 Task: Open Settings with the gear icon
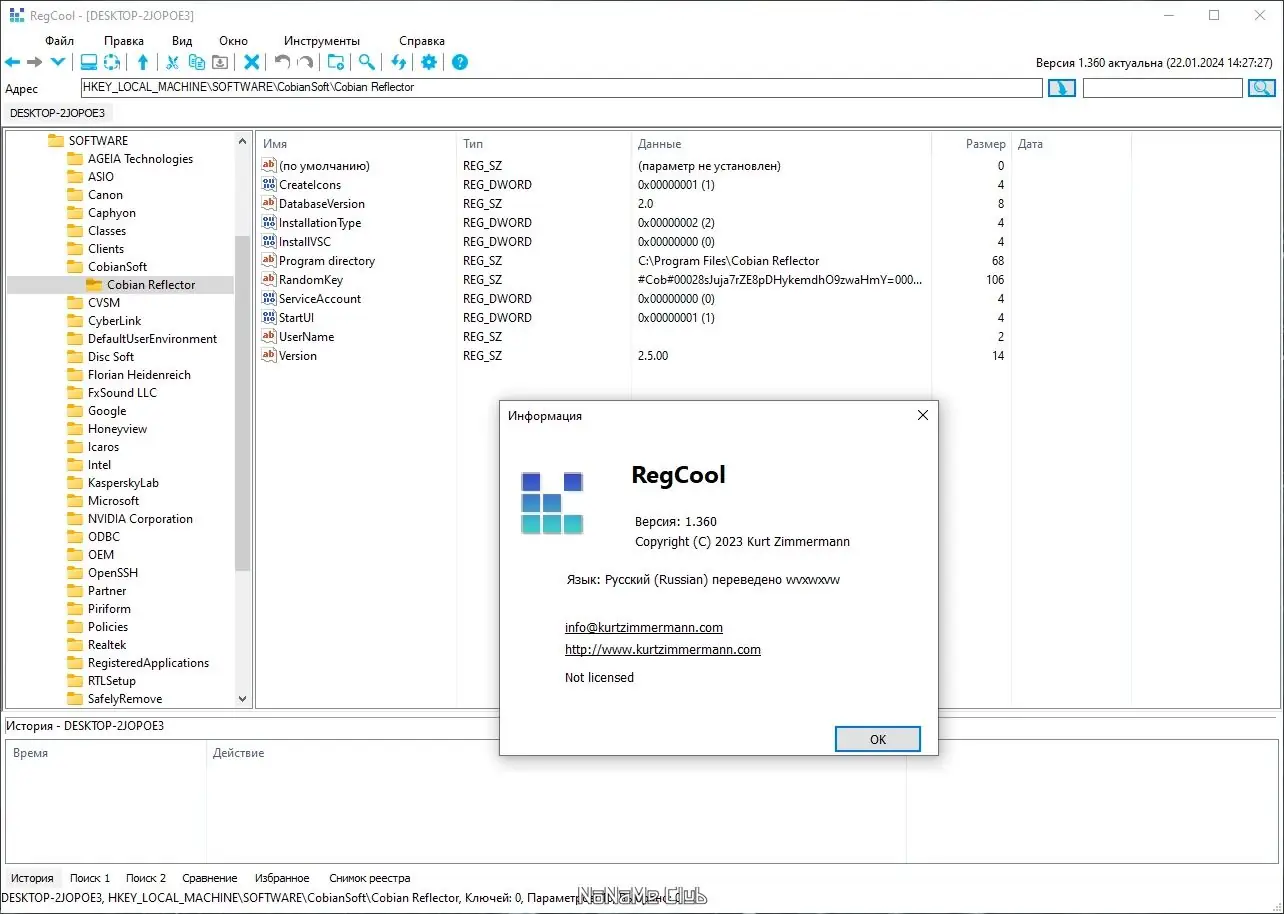[429, 62]
